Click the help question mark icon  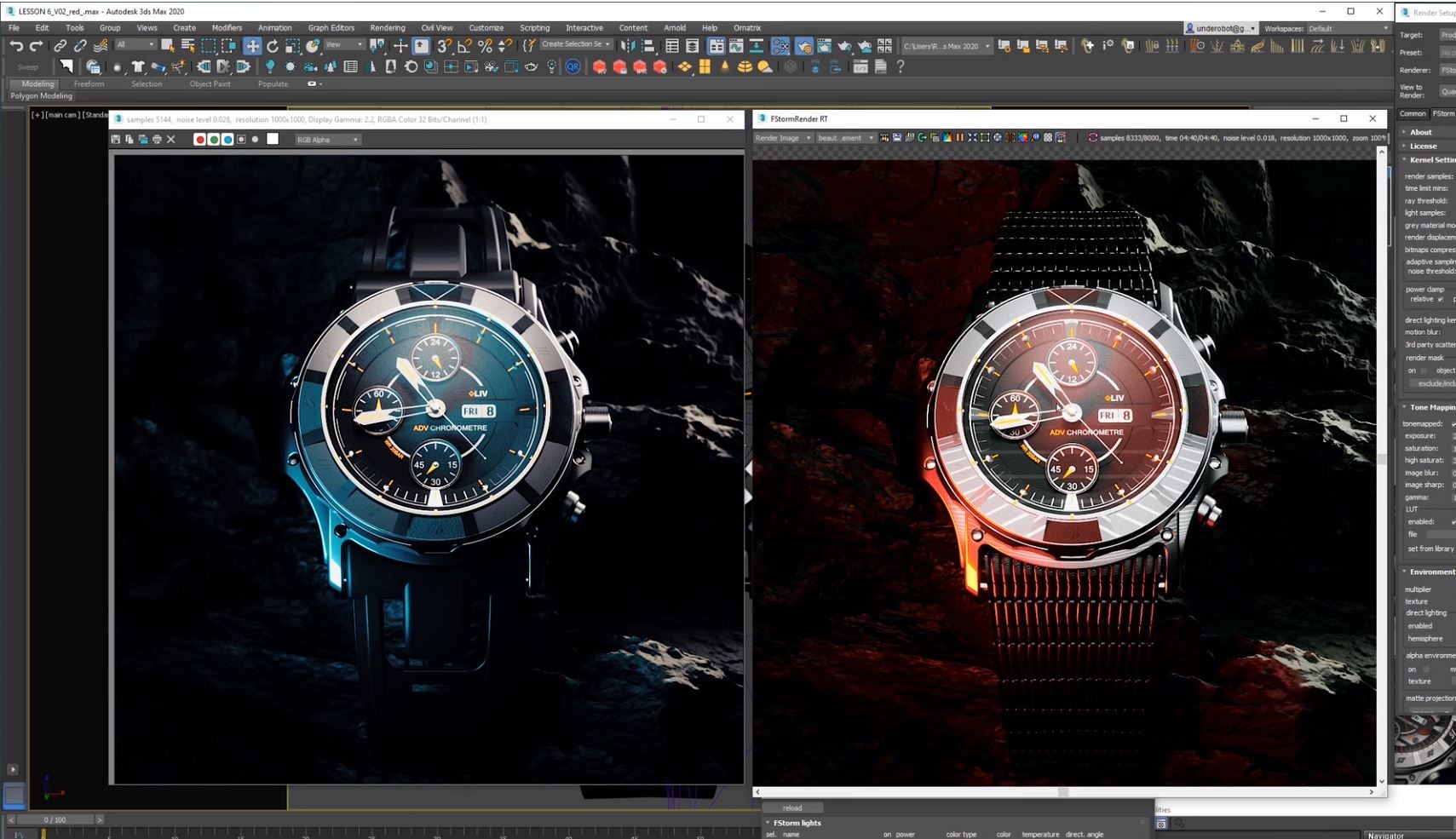click(901, 66)
